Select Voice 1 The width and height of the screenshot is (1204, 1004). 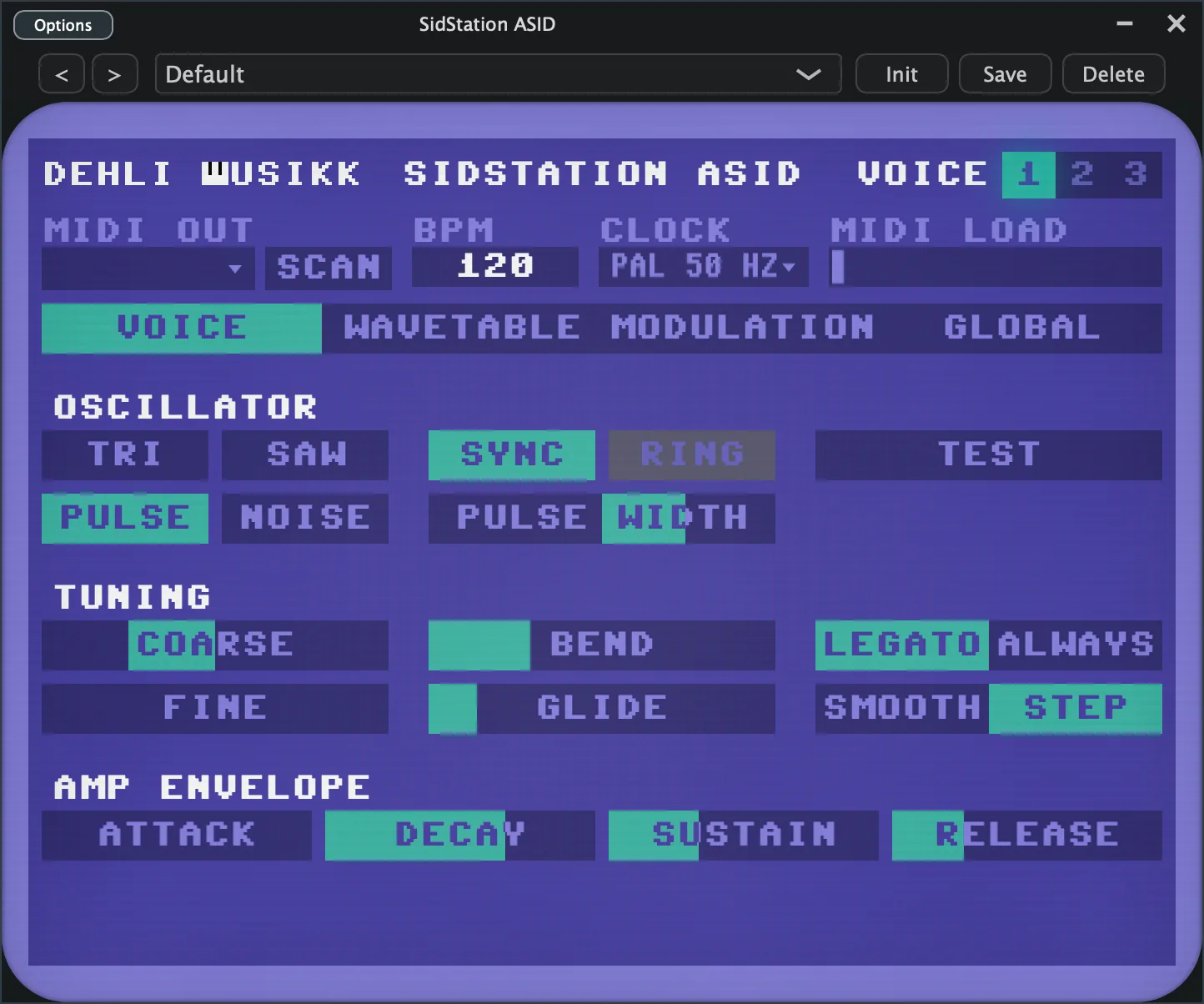(x=1029, y=174)
